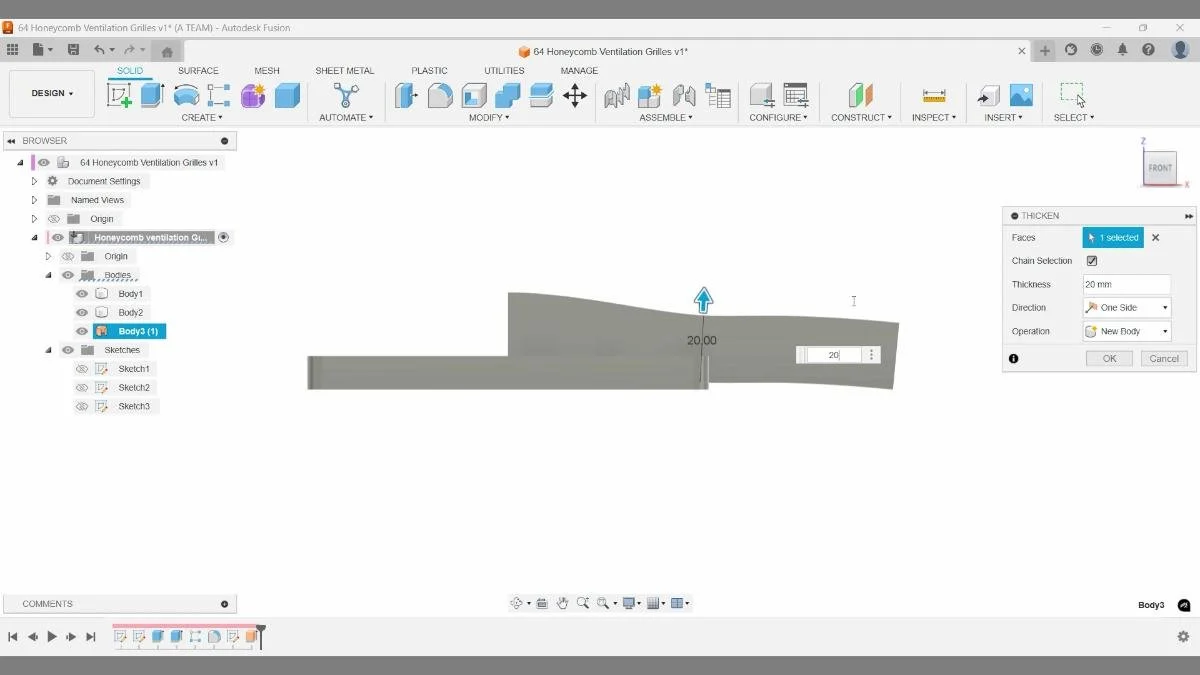Switch to the SHEET METAL tab

coord(344,70)
